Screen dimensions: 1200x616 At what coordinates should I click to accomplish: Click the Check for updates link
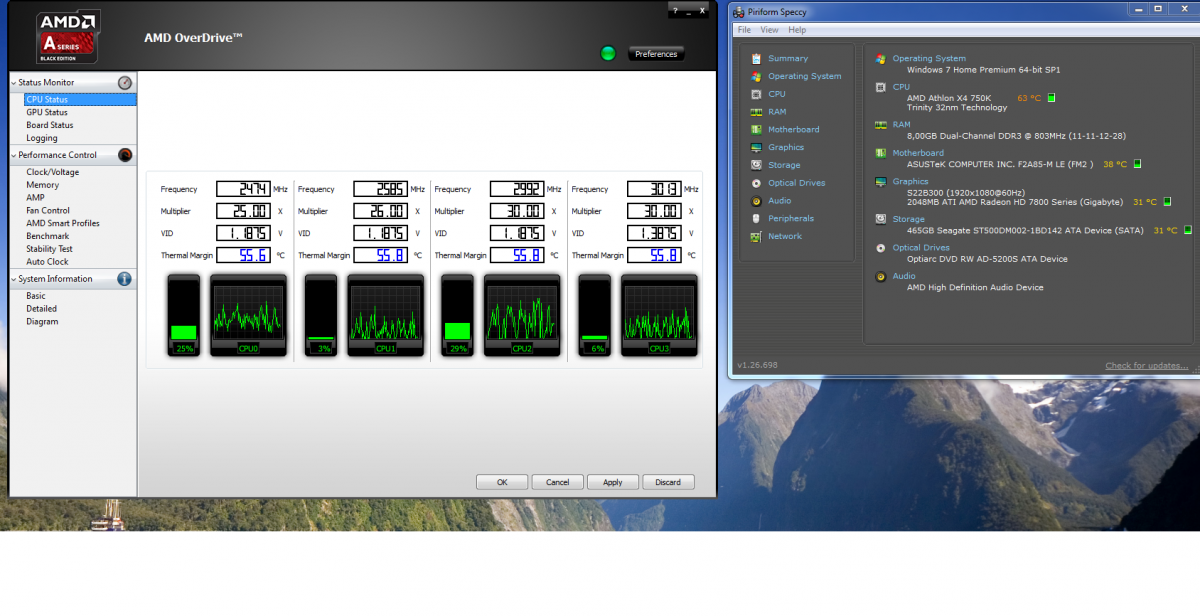pos(1147,366)
